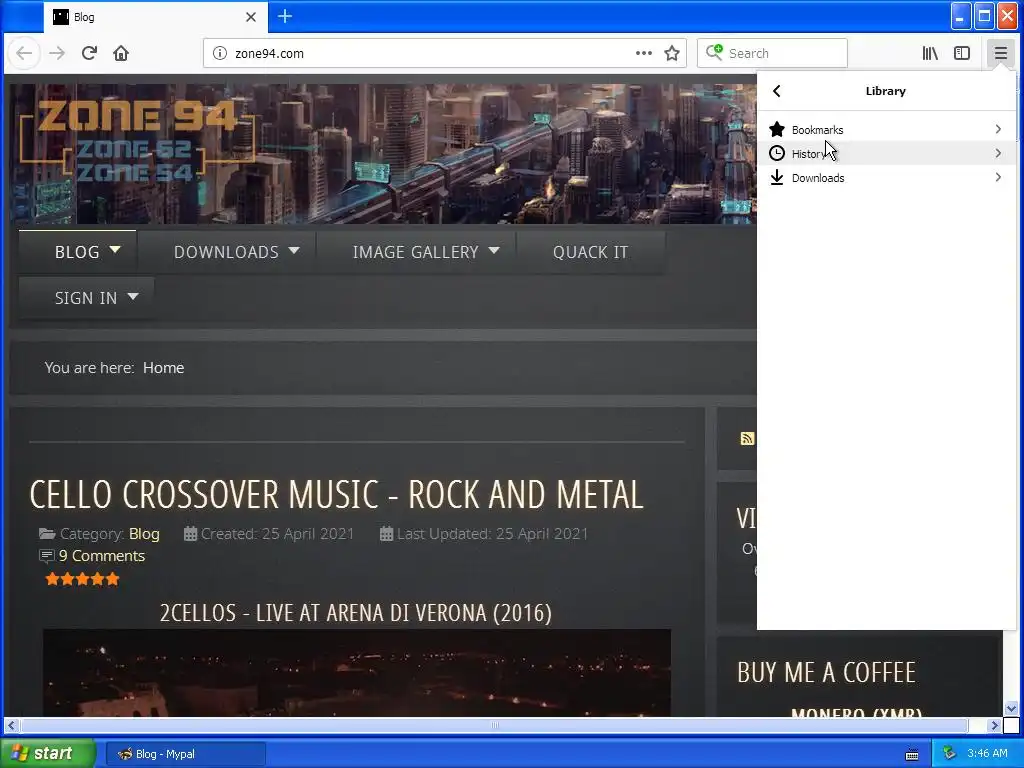Viewport: 1024px width, 768px height.
Task: Open the Cello Crossover Music article title
Action: click(336, 494)
